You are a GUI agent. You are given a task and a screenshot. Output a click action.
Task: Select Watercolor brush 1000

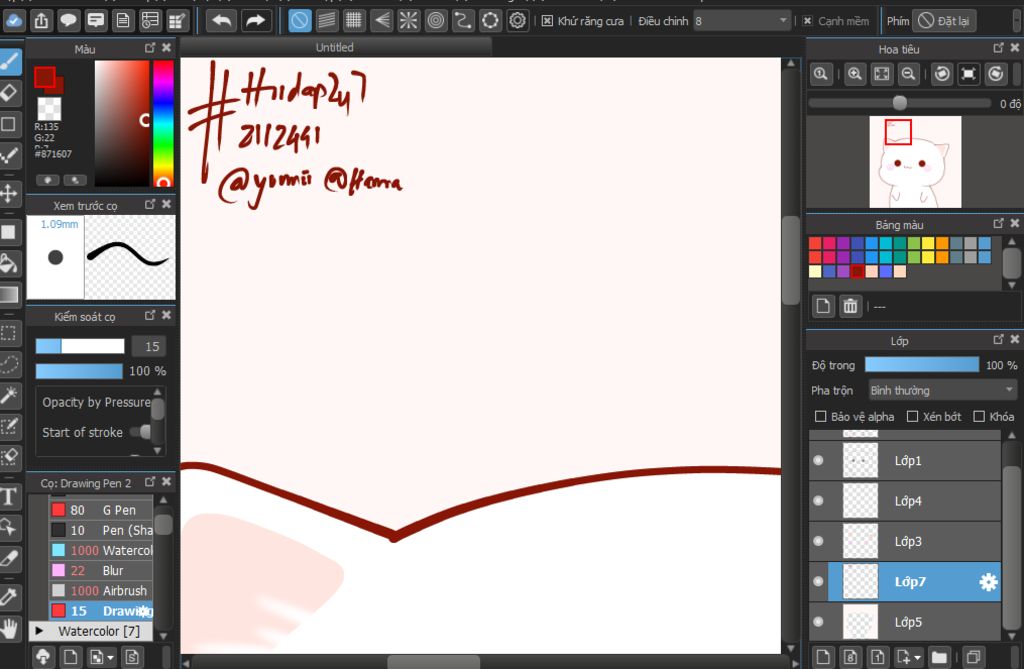click(101, 550)
